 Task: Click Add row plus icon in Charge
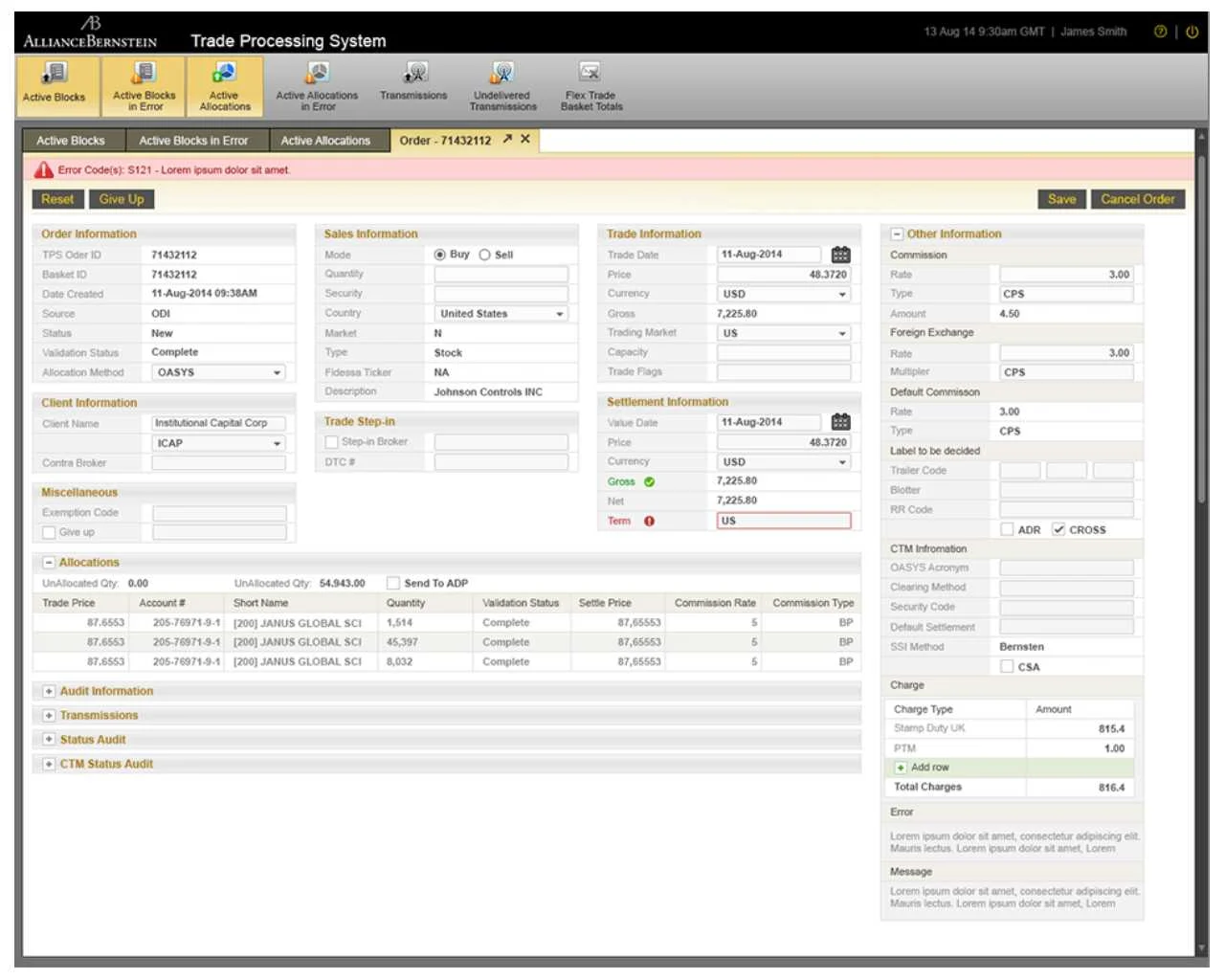(901, 768)
